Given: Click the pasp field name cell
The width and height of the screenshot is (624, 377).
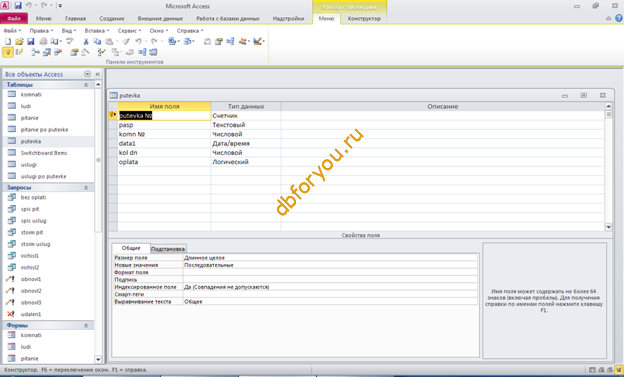Looking at the screenshot, I should (x=164, y=125).
